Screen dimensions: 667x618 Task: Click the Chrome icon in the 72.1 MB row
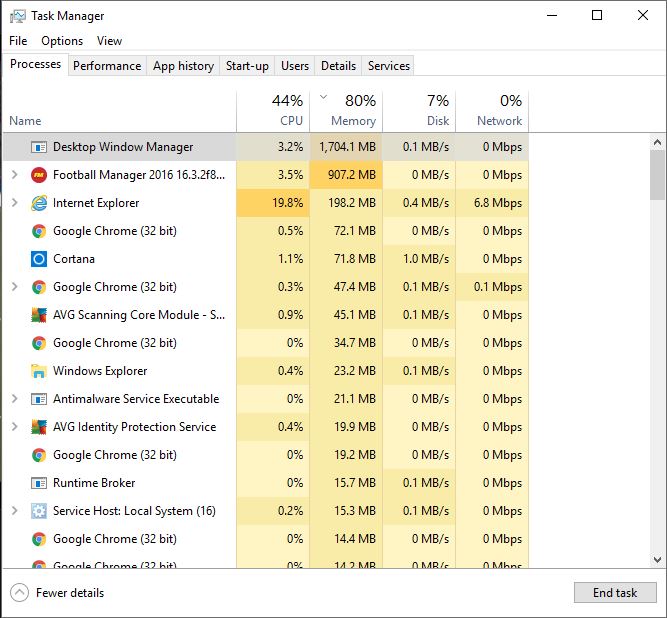pyautogui.click(x=39, y=231)
